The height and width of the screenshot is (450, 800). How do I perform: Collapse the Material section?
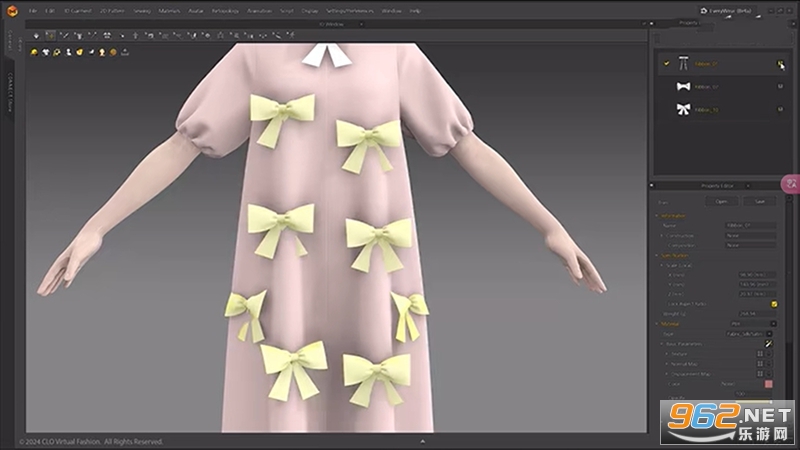pyautogui.click(x=657, y=324)
